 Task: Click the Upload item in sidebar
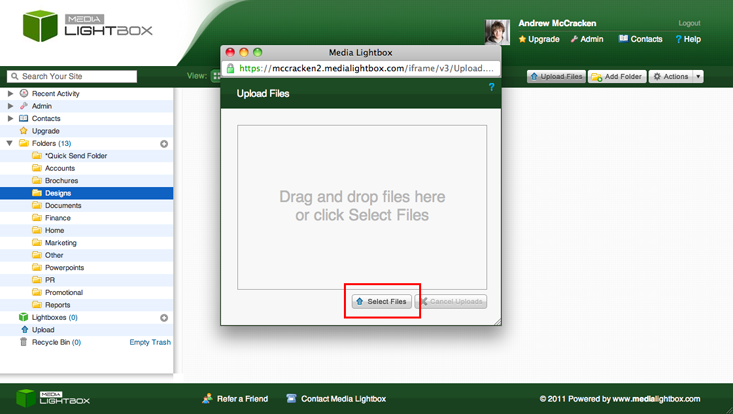tap(43, 330)
